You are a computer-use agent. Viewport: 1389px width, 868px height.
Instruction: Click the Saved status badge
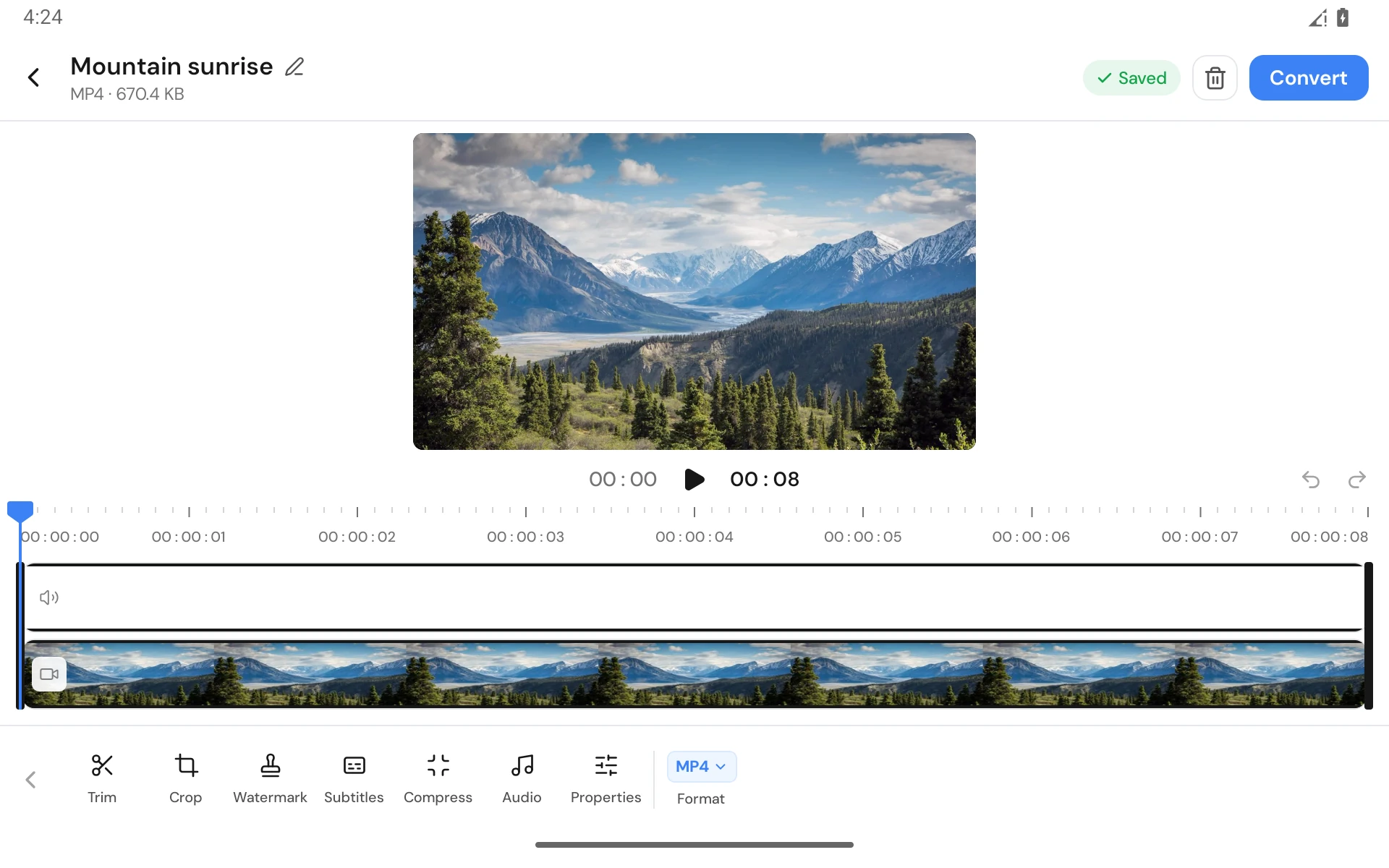[x=1131, y=77]
